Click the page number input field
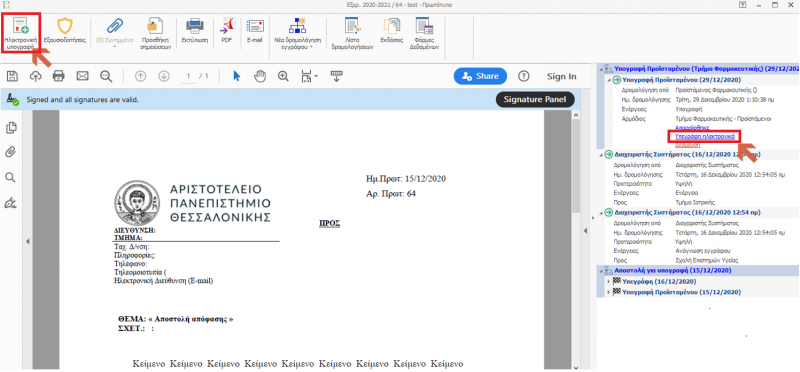 (189, 76)
